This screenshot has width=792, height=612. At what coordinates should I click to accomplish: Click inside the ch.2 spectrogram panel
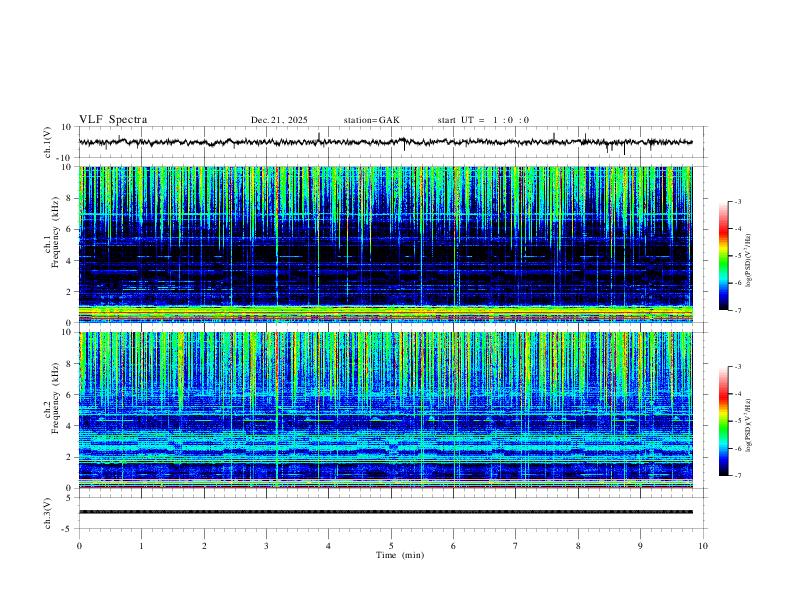(385, 410)
